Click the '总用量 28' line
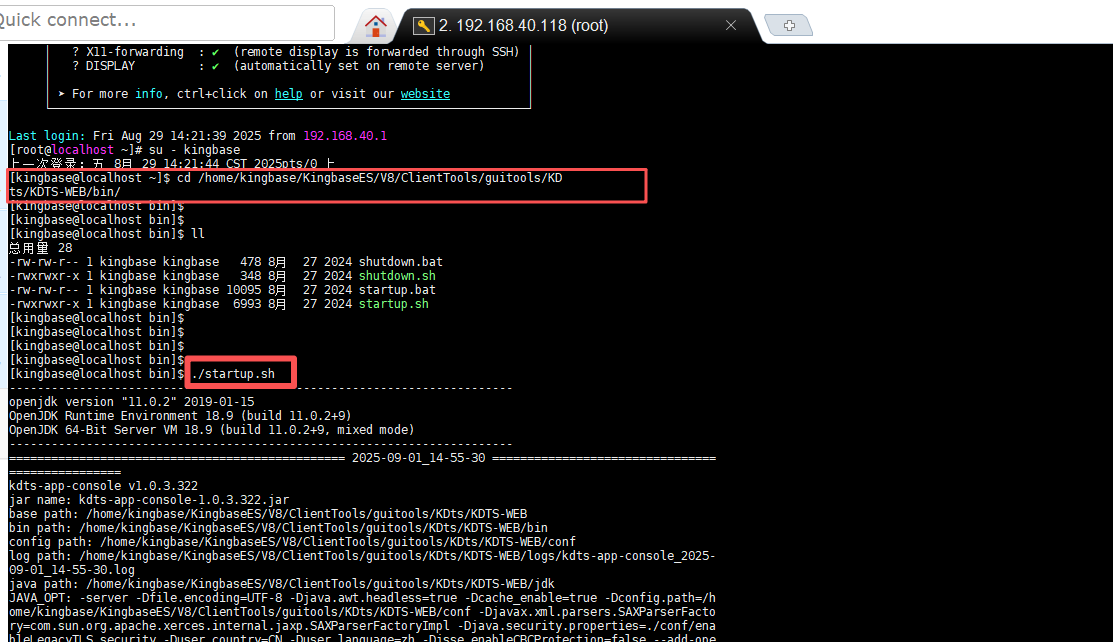The height and width of the screenshot is (642, 1113). [40, 248]
